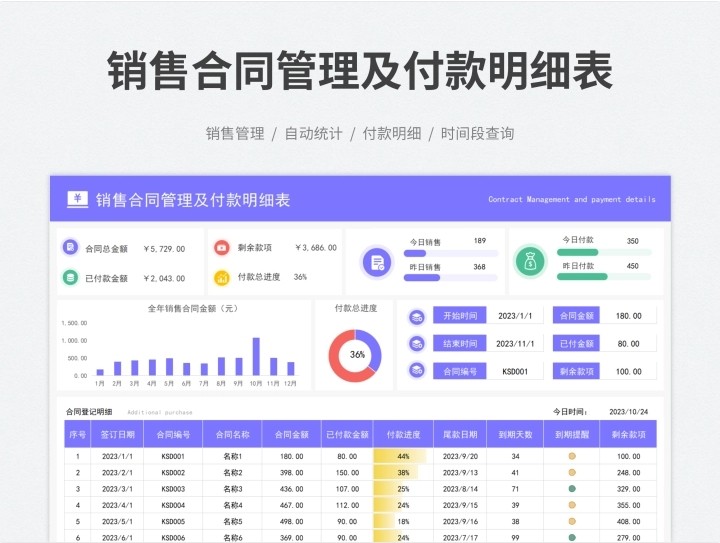The height and width of the screenshot is (543, 720).
Task: Click the ¥5,729.00 total contract value
Action: [164, 249]
